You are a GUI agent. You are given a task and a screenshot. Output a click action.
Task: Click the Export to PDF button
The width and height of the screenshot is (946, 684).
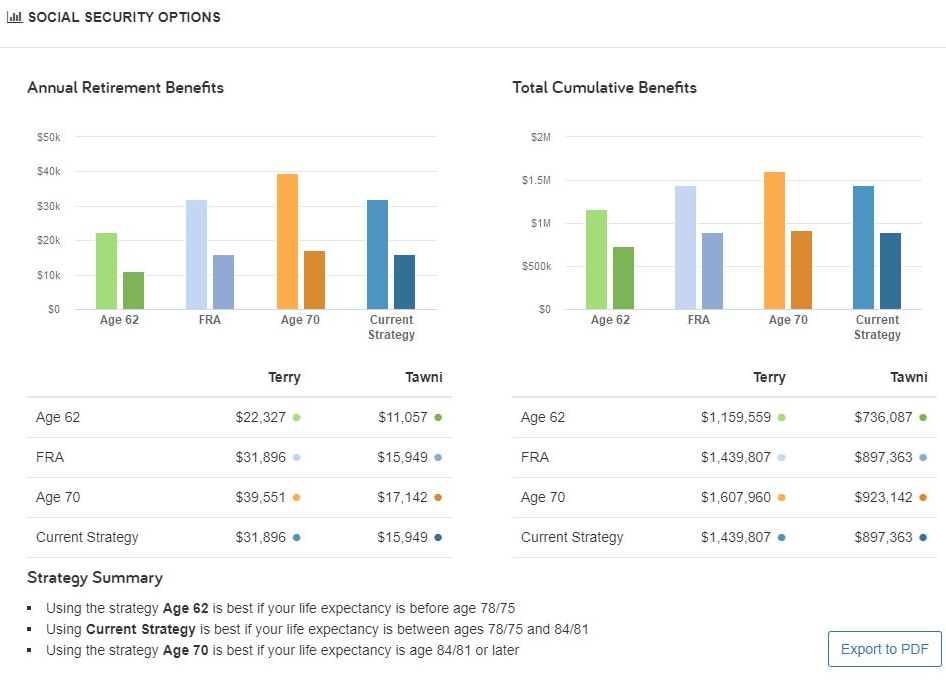(x=884, y=648)
